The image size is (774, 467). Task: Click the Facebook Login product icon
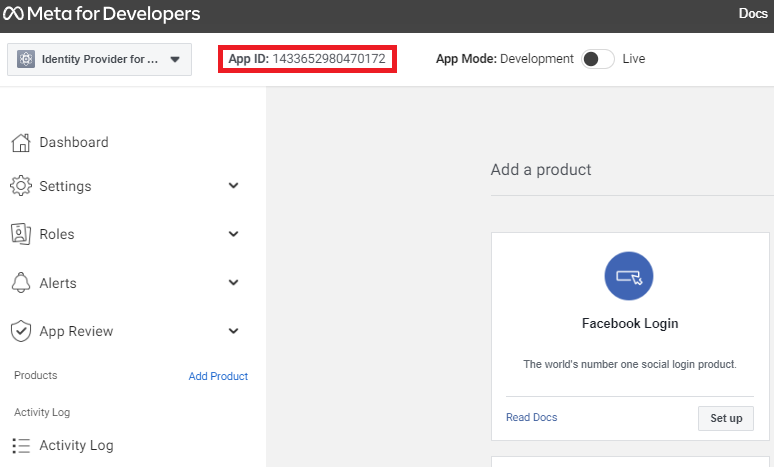(x=629, y=275)
